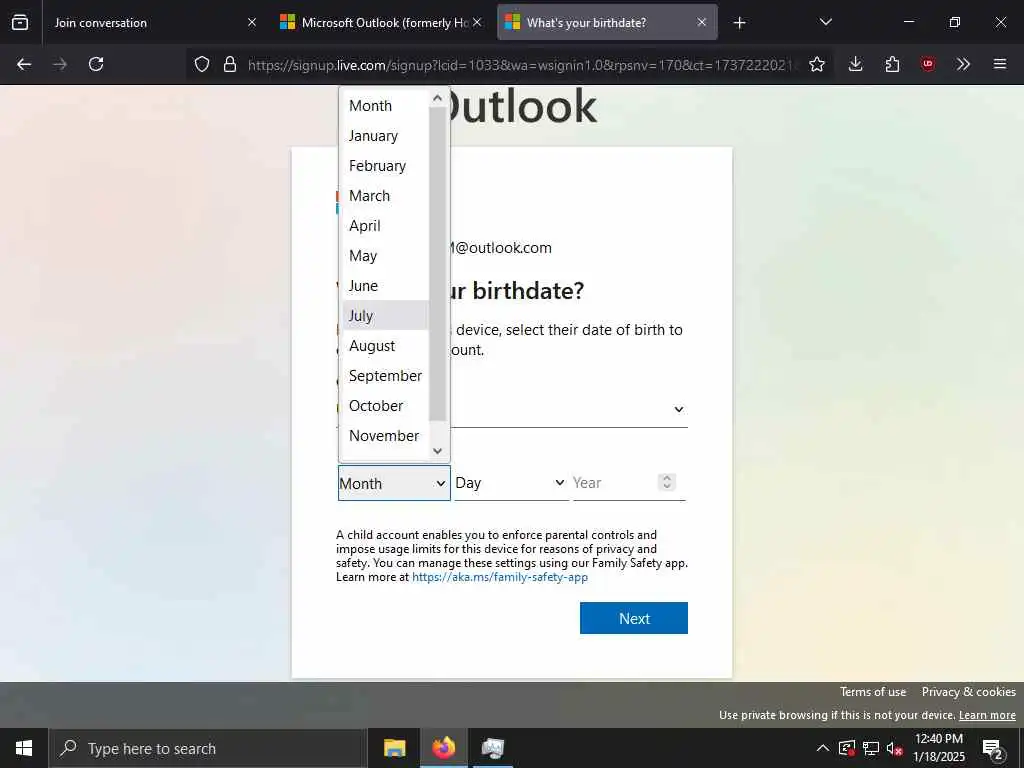Click the Year input field

[615, 483]
